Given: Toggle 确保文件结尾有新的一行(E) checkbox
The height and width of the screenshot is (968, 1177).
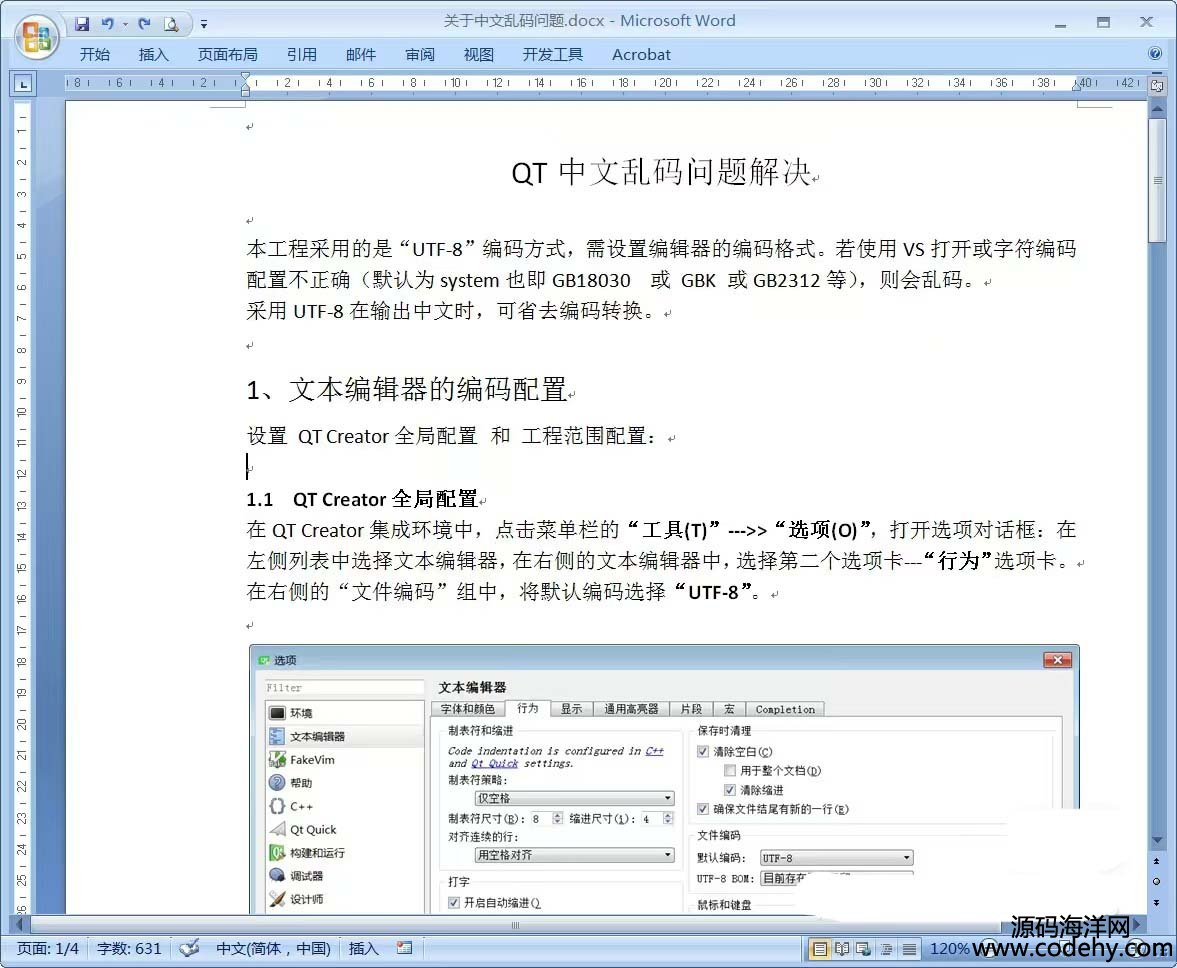Looking at the screenshot, I should tap(703, 809).
